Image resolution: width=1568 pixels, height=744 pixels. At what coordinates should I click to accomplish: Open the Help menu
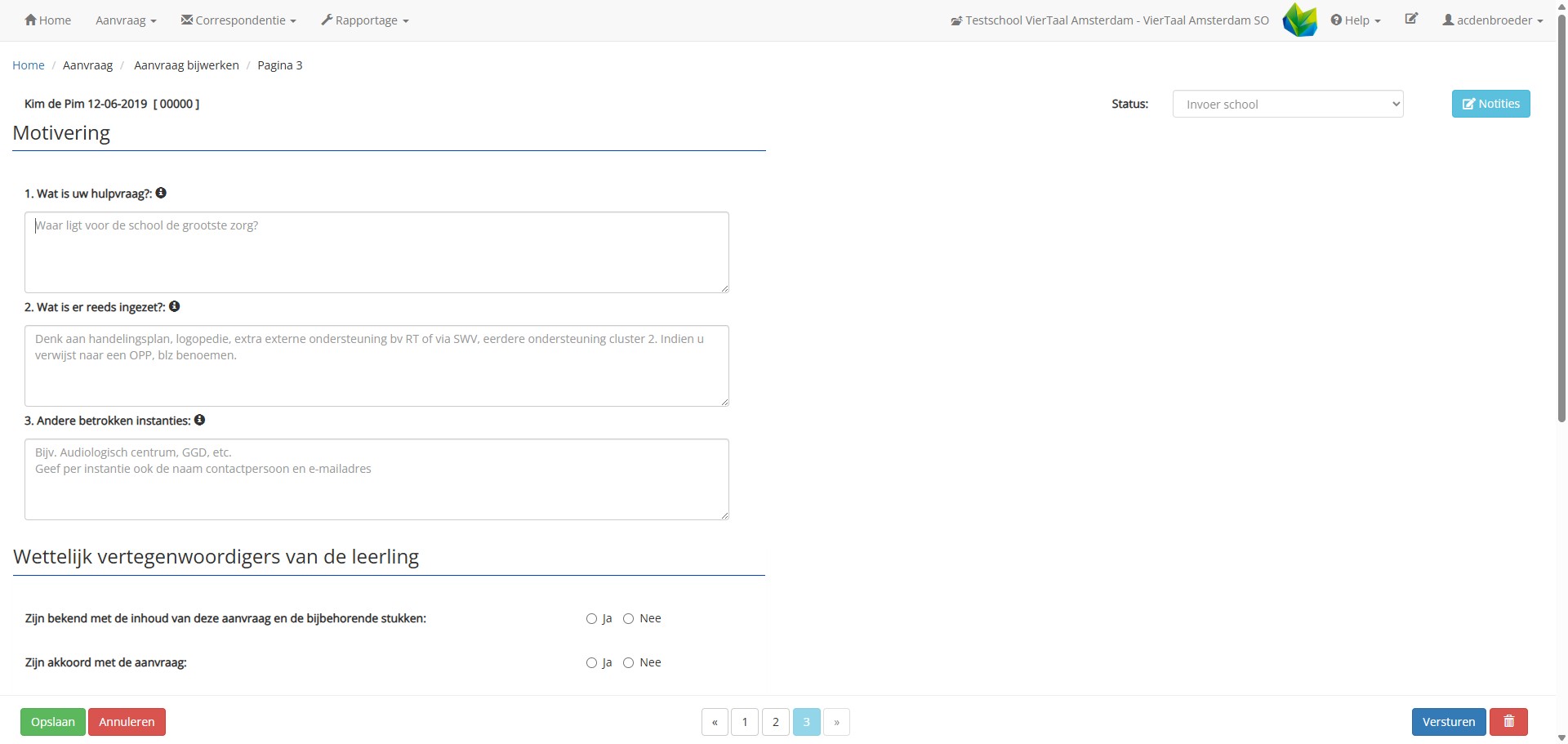1356,20
